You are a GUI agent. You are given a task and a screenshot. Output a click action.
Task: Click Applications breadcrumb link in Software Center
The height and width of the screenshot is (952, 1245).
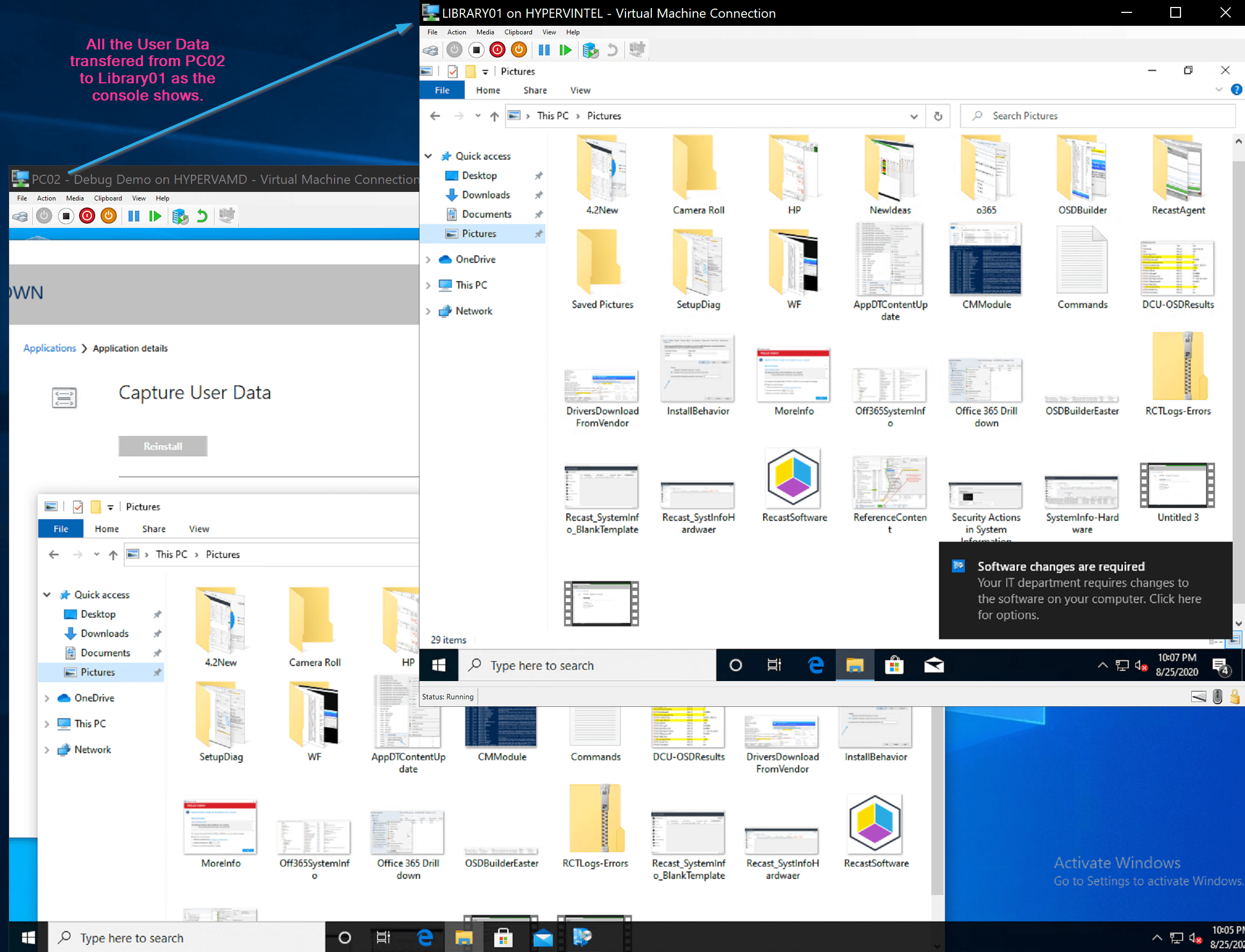click(49, 348)
